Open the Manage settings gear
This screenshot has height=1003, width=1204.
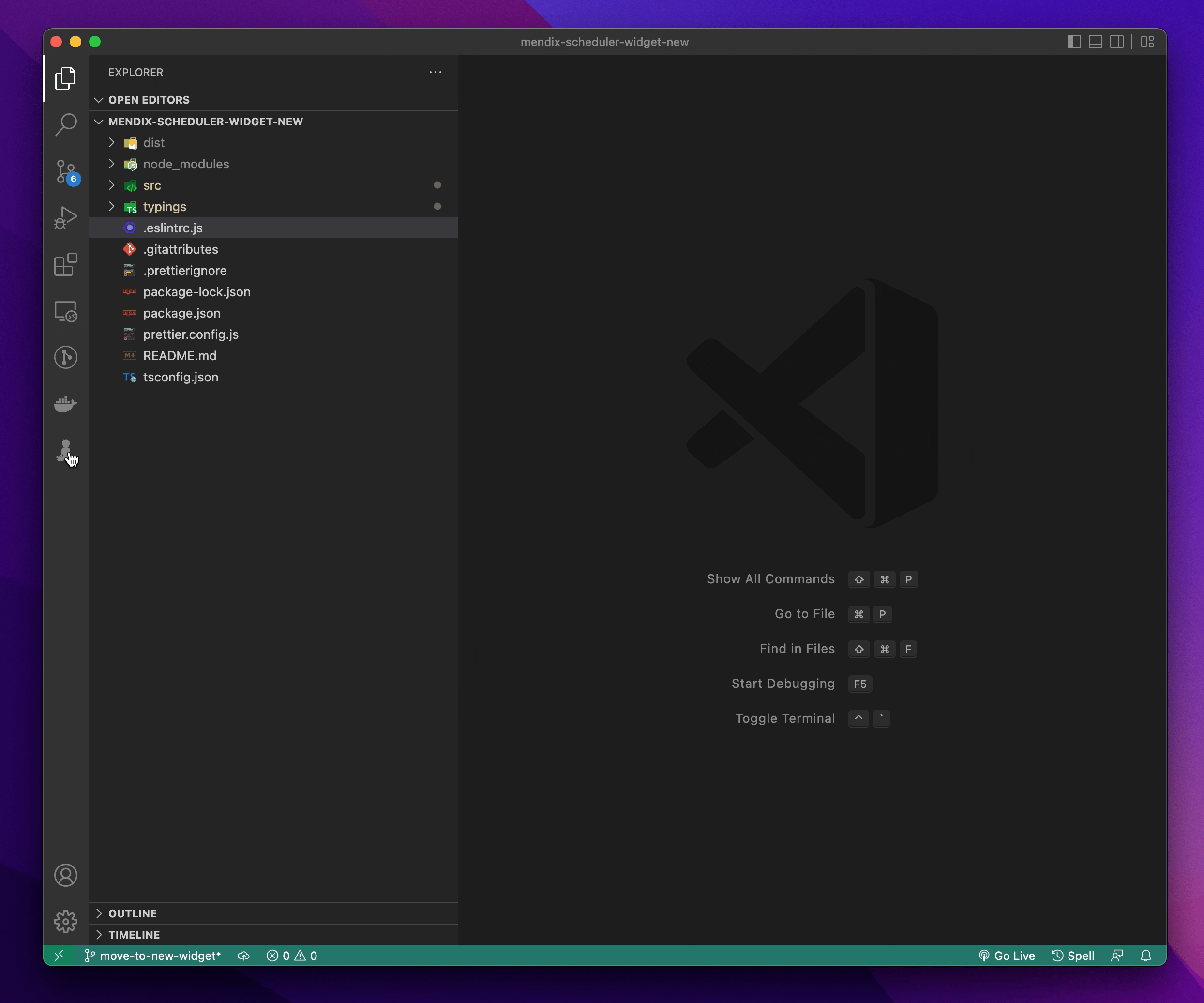[x=65, y=921]
